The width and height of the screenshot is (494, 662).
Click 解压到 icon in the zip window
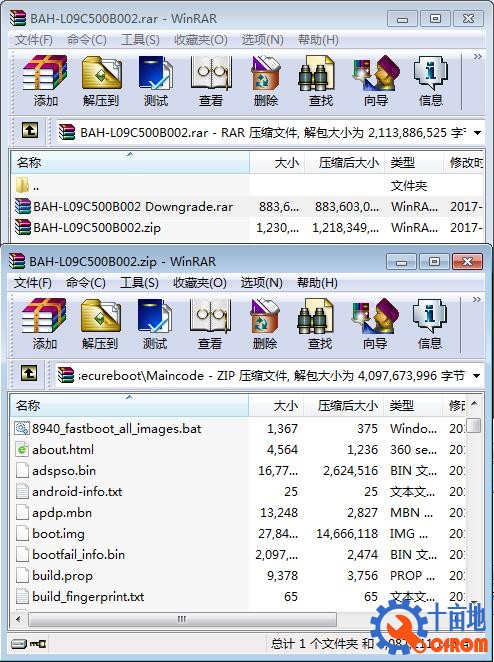click(100, 316)
